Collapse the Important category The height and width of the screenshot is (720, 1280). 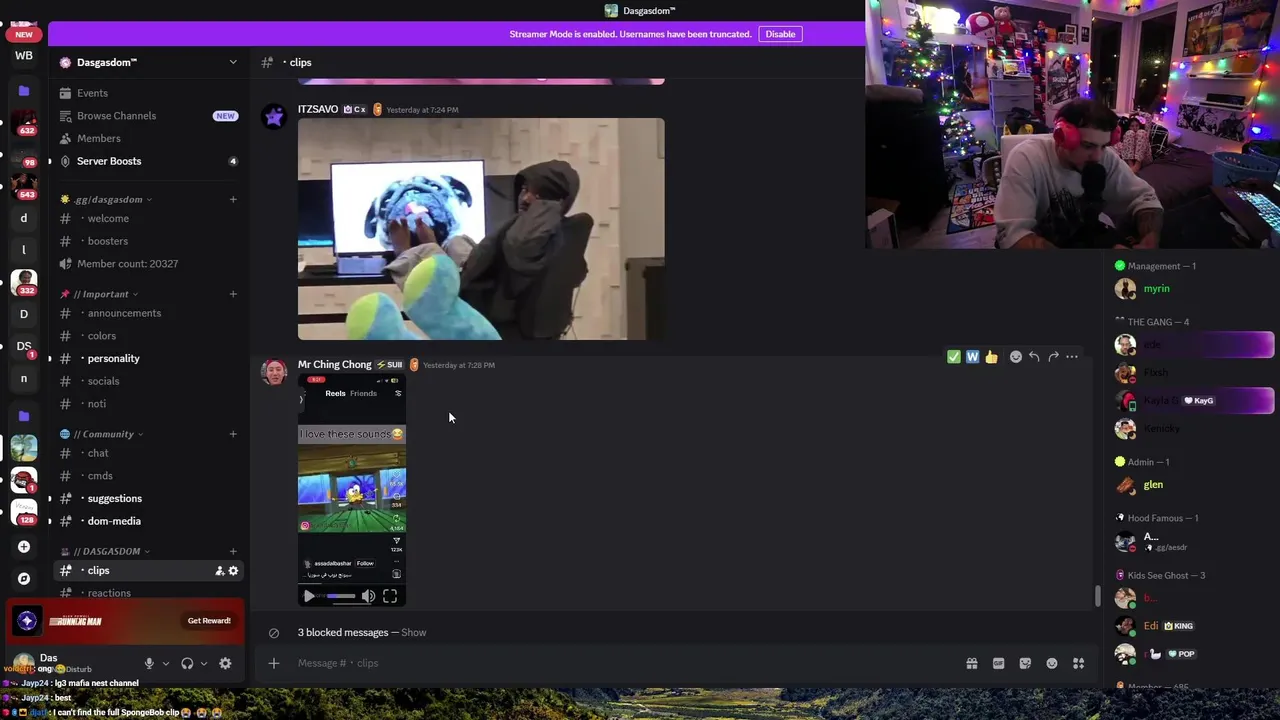coord(98,294)
